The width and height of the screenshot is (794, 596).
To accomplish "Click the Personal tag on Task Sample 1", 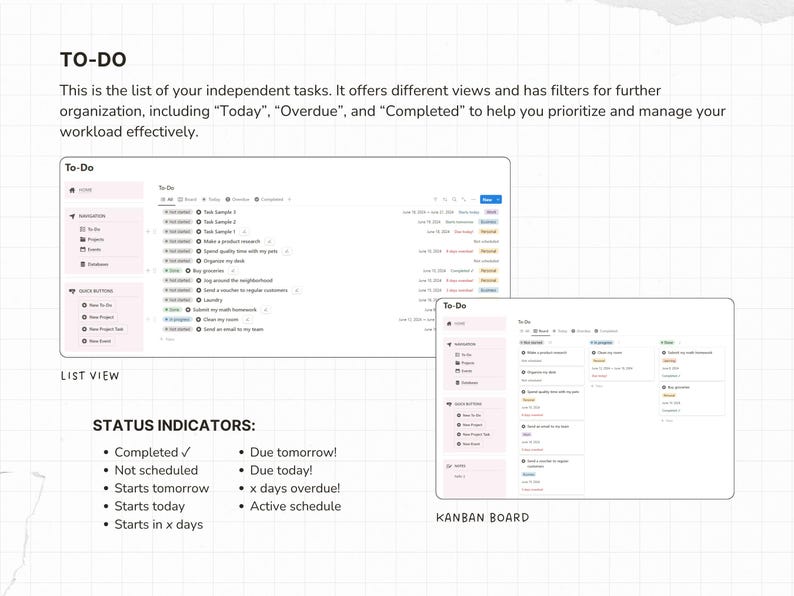I will coord(489,231).
